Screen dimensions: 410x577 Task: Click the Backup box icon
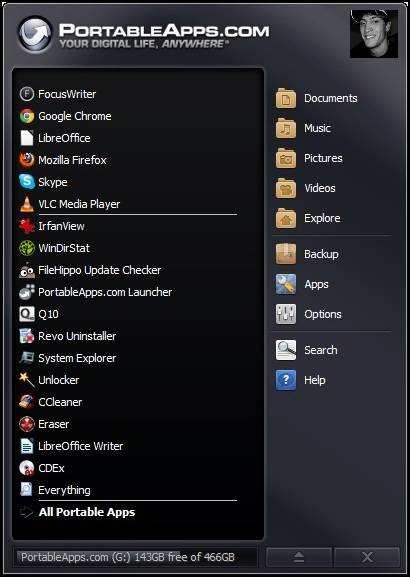click(x=286, y=254)
